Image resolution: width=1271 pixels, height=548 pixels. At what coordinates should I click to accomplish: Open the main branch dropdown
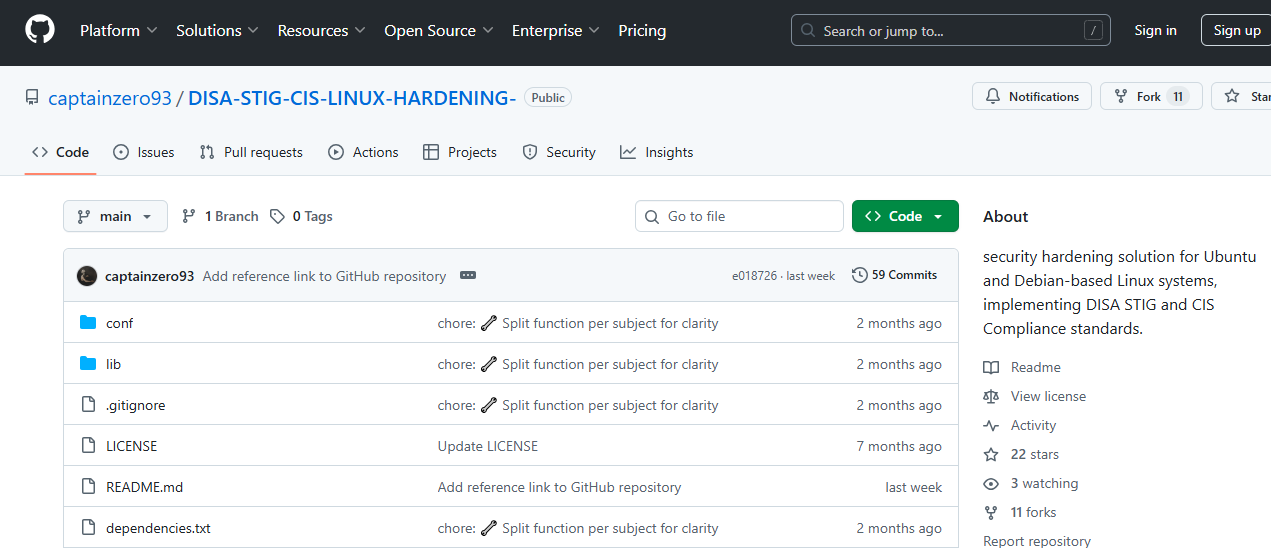click(x=115, y=216)
